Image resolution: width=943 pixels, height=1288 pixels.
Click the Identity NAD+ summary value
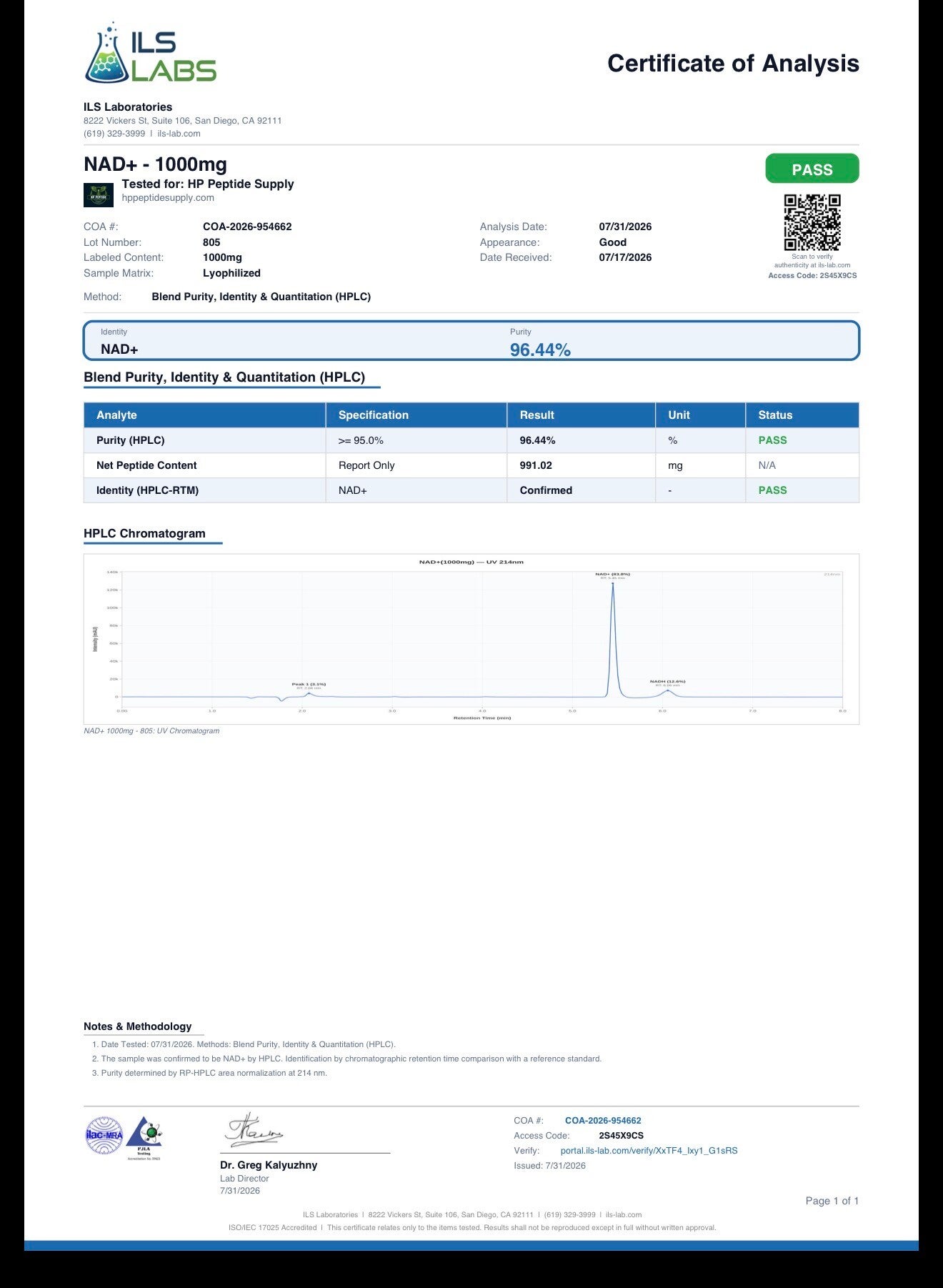pyautogui.click(x=119, y=349)
